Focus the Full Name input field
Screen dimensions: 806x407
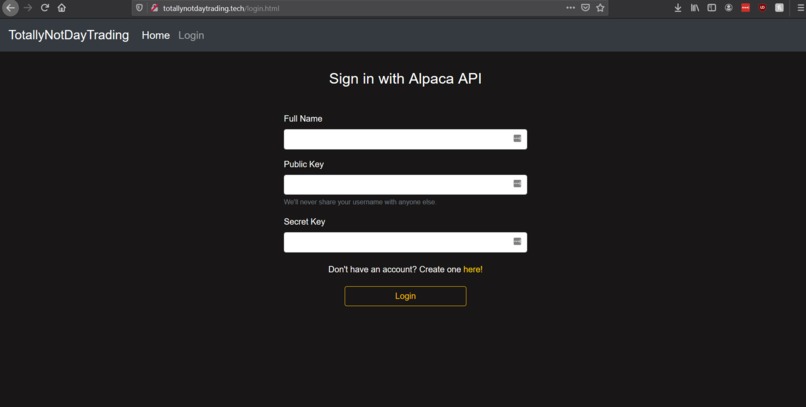point(405,139)
